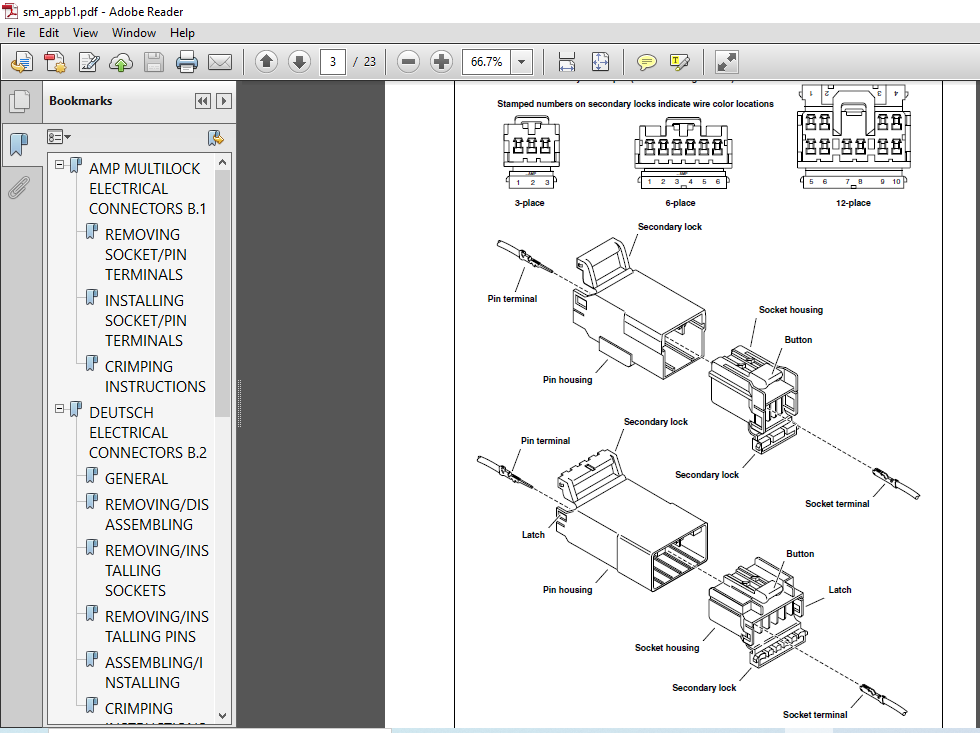Click the Fit one full page icon
980x733 pixels.
600,62
